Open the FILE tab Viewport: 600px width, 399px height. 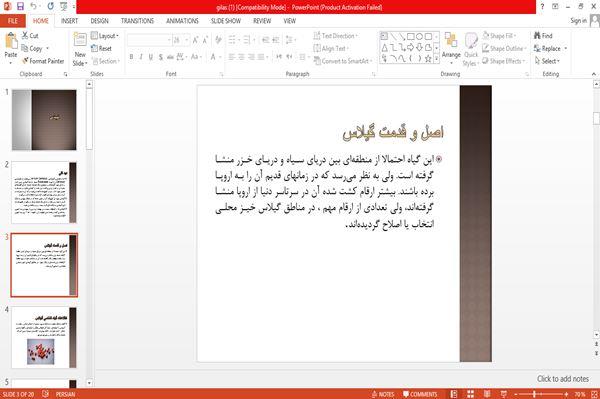[x=13, y=21]
